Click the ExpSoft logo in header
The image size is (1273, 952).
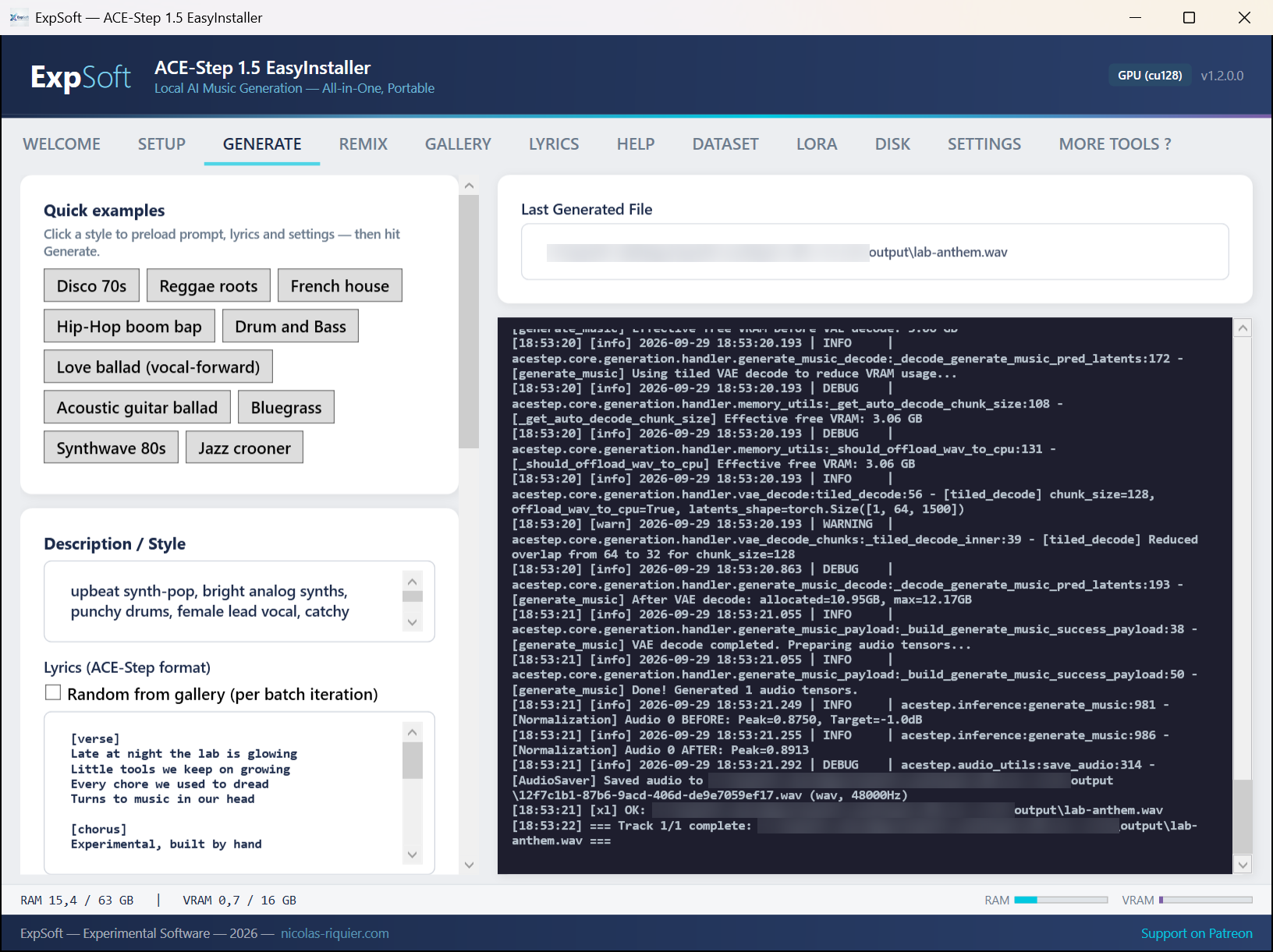(x=80, y=76)
